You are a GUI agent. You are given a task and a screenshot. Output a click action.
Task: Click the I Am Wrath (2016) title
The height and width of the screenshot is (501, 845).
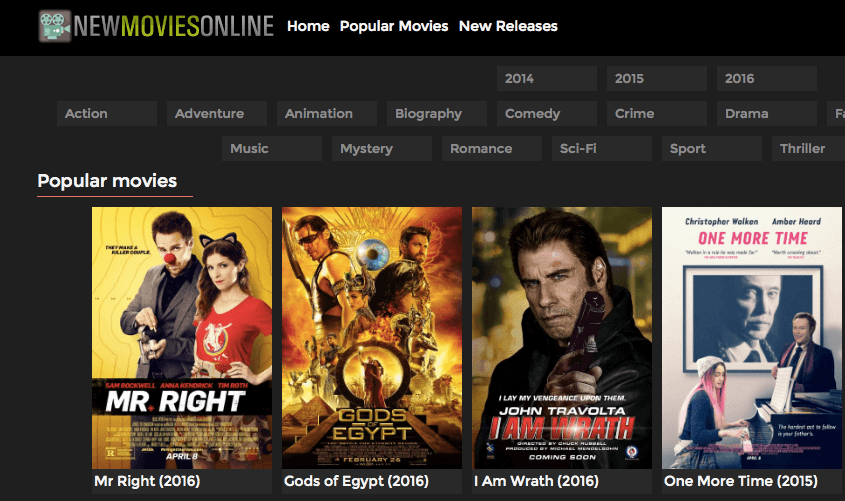[536, 481]
